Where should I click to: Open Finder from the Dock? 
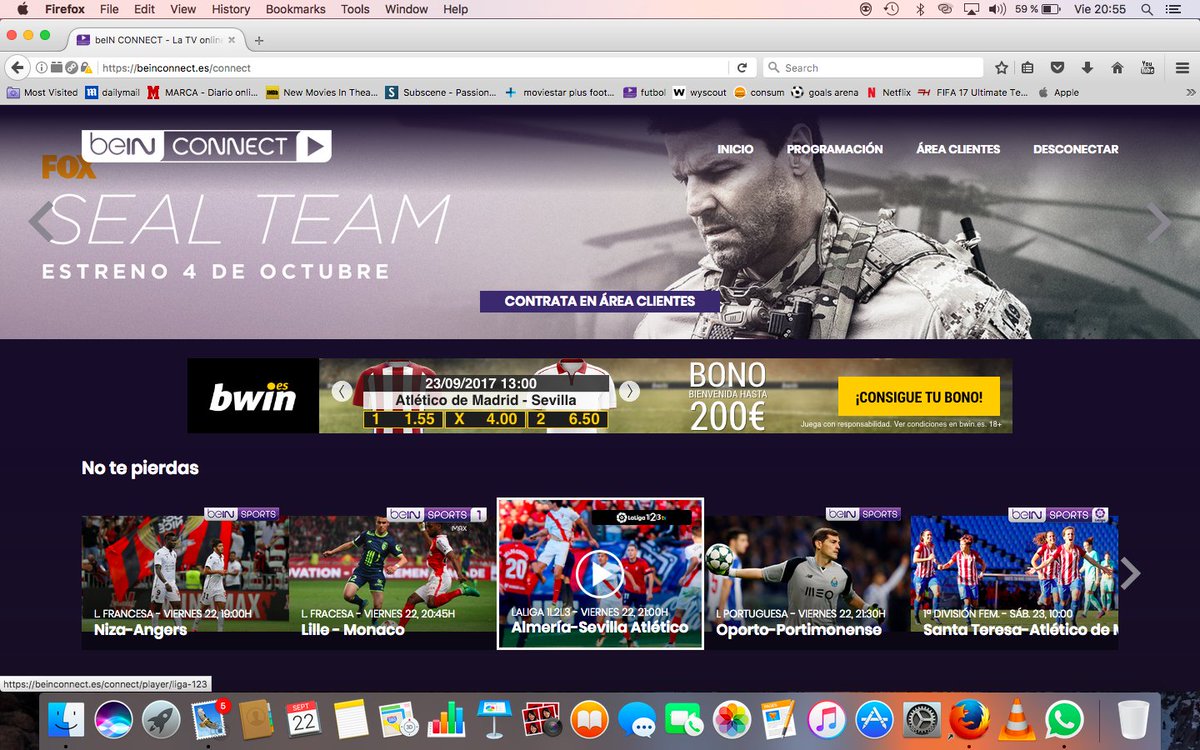pyautogui.click(x=66, y=719)
